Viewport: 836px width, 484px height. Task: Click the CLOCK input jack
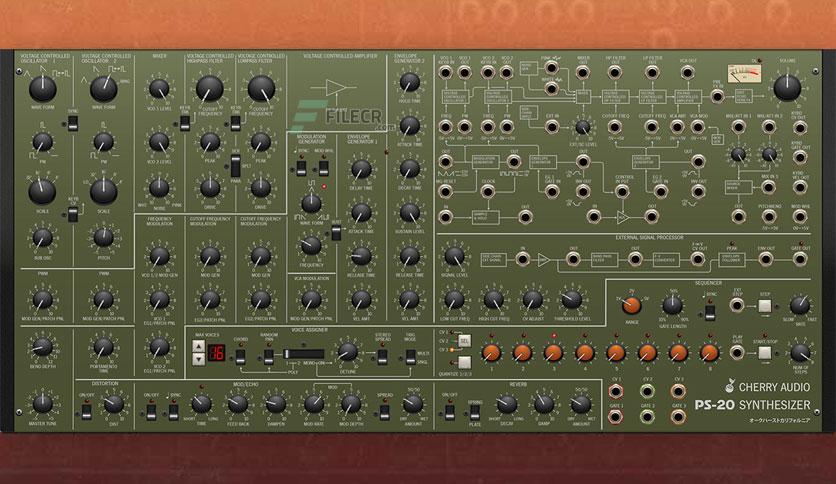[488, 191]
